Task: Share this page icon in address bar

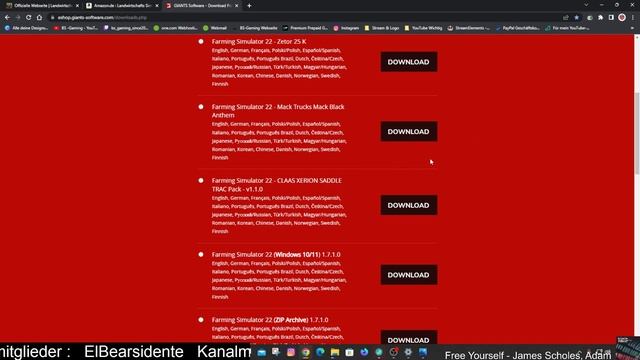Action: pyautogui.click(x=566, y=18)
